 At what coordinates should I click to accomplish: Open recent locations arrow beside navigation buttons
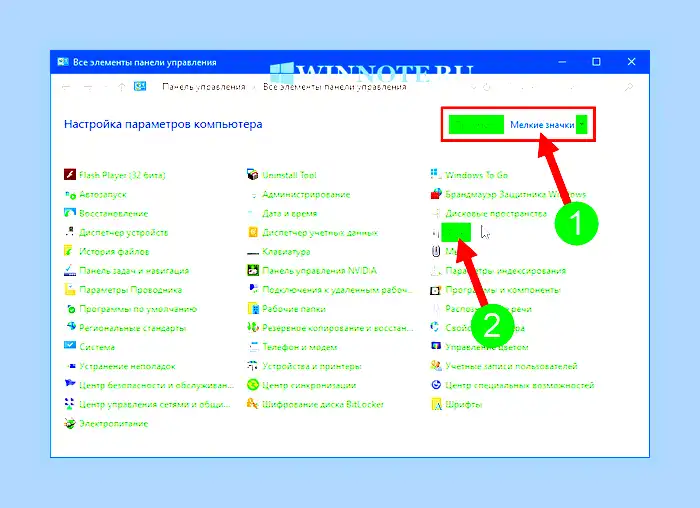106,87
